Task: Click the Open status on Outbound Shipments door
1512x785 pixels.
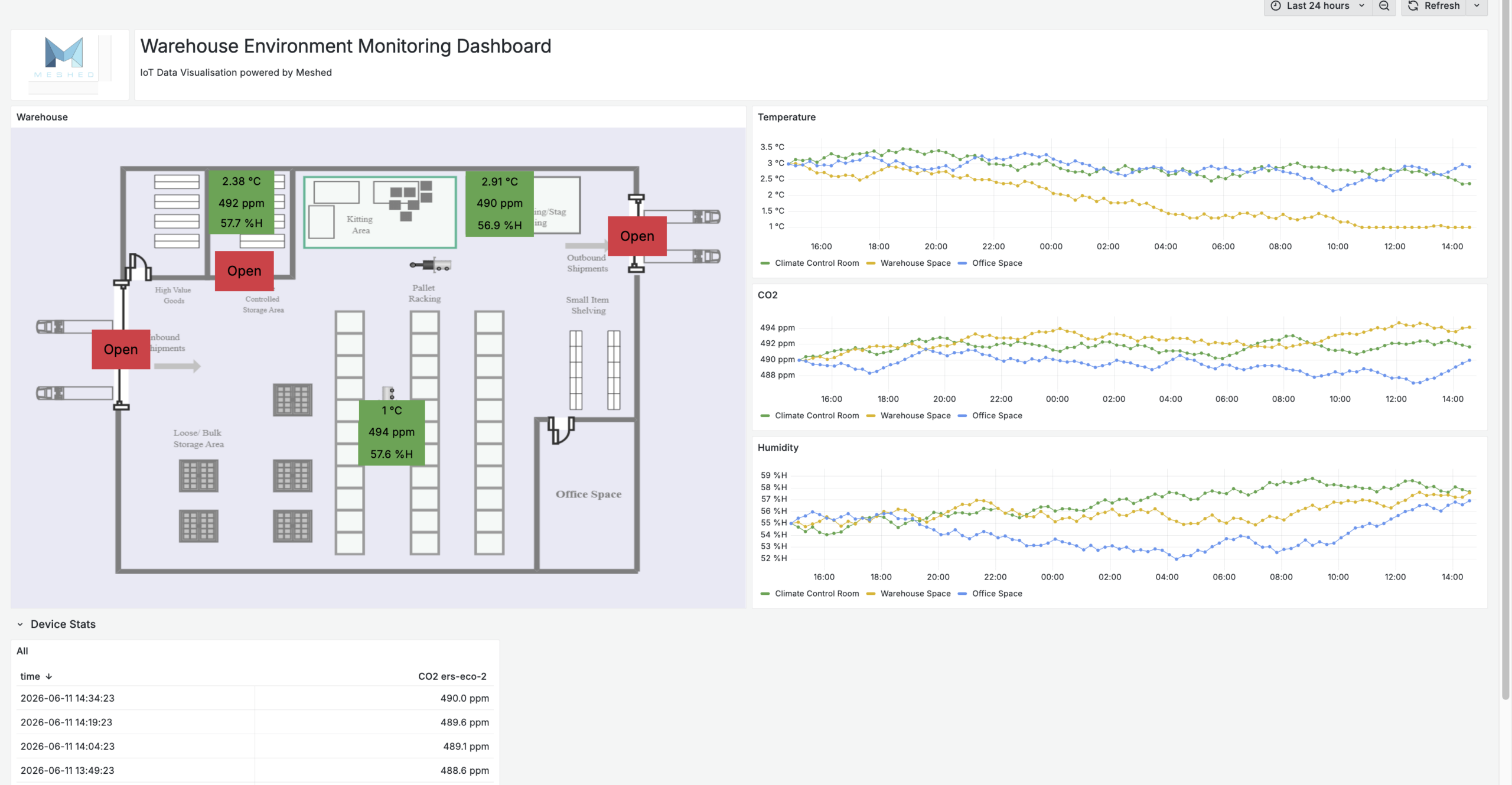Action: click(x=637, y=236)
